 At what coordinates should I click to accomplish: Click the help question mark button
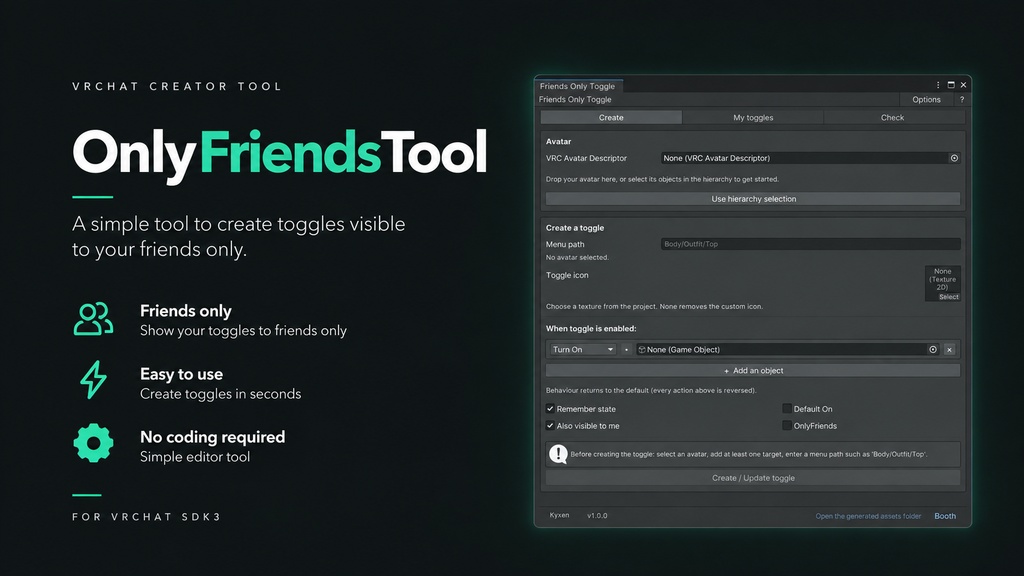(x=962, y=99)
